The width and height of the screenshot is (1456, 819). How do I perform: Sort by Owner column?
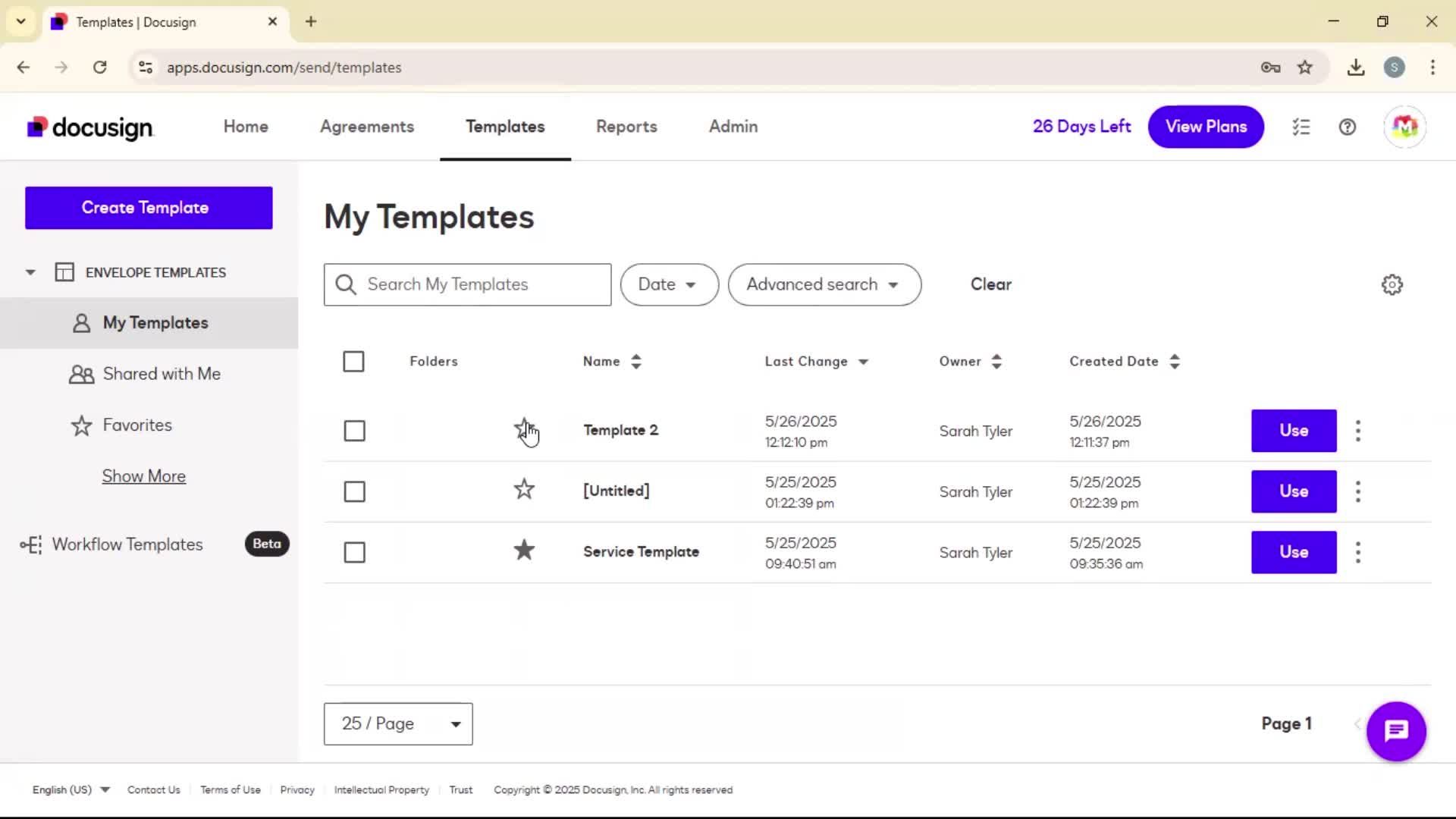click(x=971, y=362)
